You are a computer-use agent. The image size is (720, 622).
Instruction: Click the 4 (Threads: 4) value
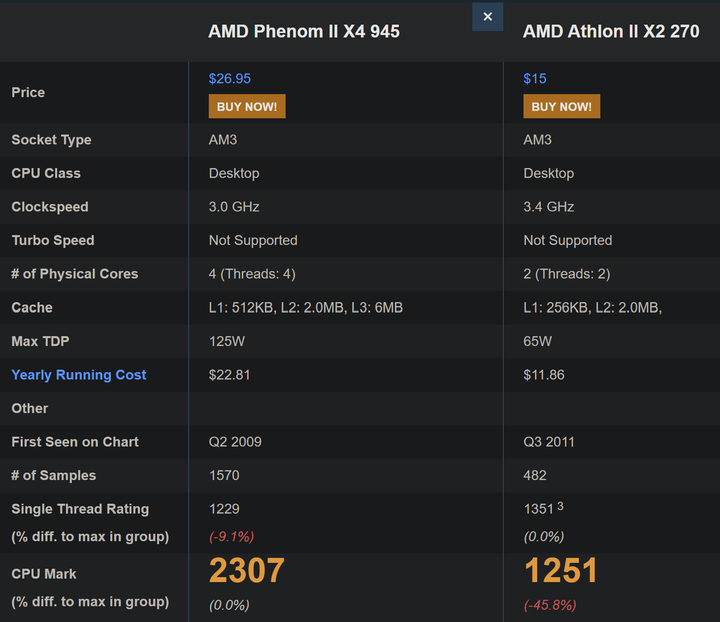click(252, 274)
